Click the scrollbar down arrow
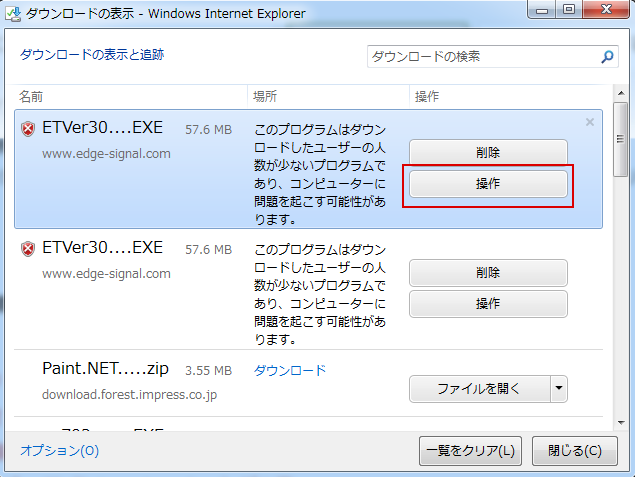The height and width of the screenshot is (477, 635). [621, 423]
